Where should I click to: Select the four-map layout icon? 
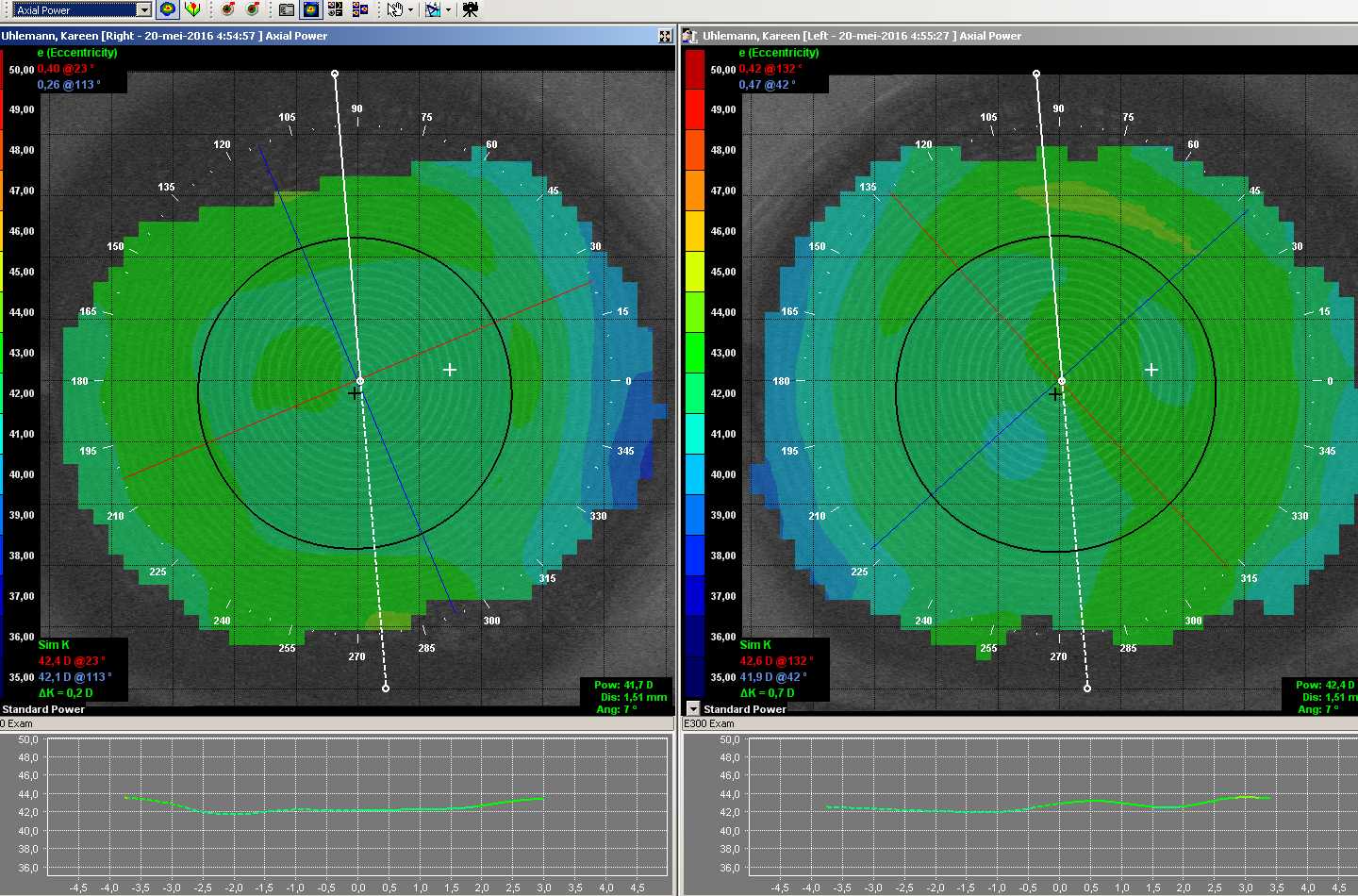335,9
